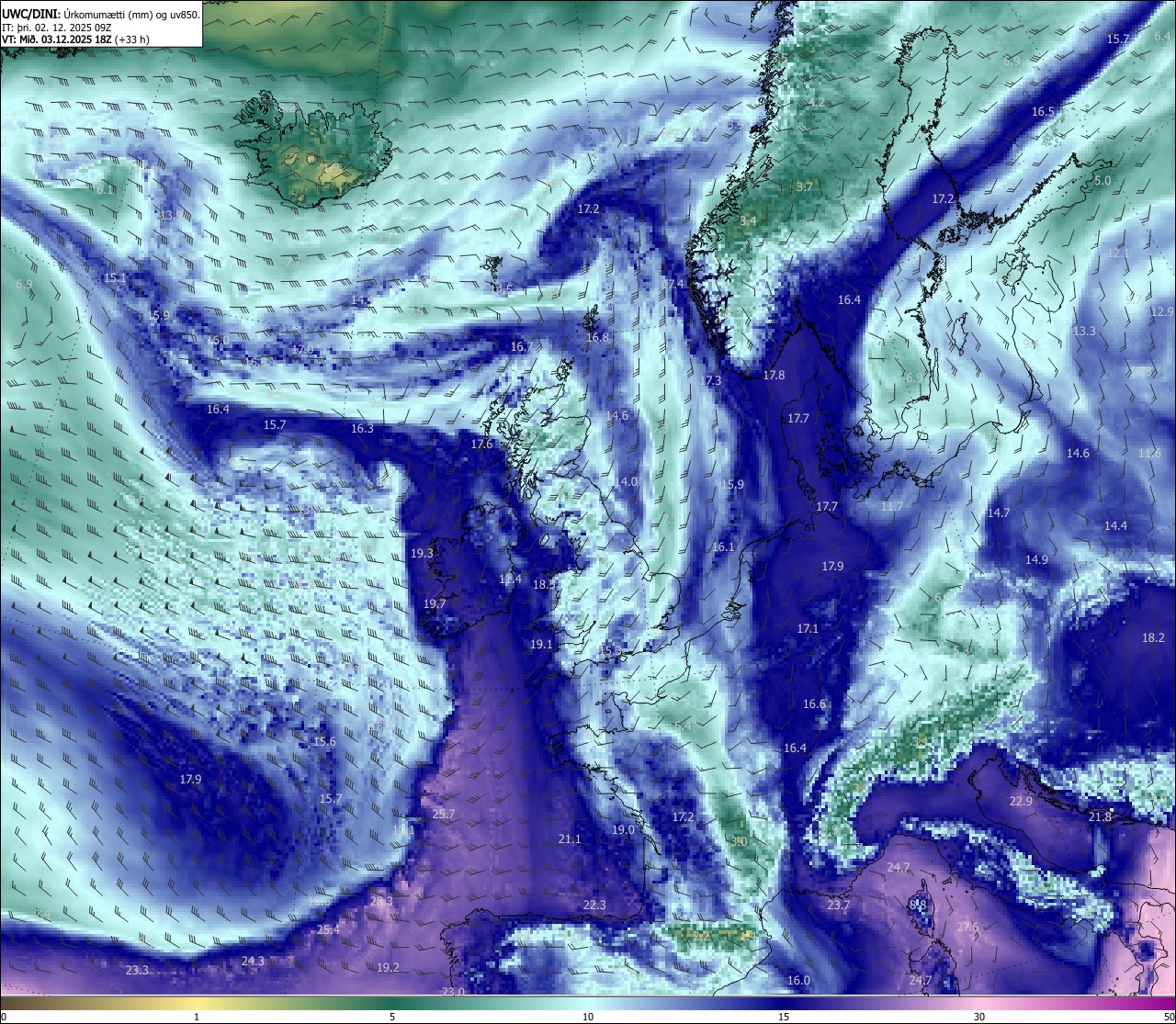Click the UWC/DINI map title text
This screenshot has width=1176, height=1024.
coord(101,15)
